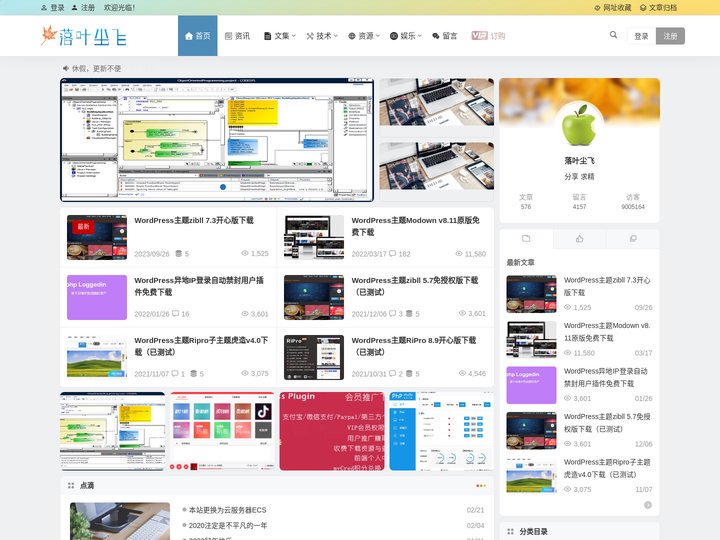720x540 pixels.
Task: Click the purple php Loggedin thumbnail in article list
Action: coord(97,298)
